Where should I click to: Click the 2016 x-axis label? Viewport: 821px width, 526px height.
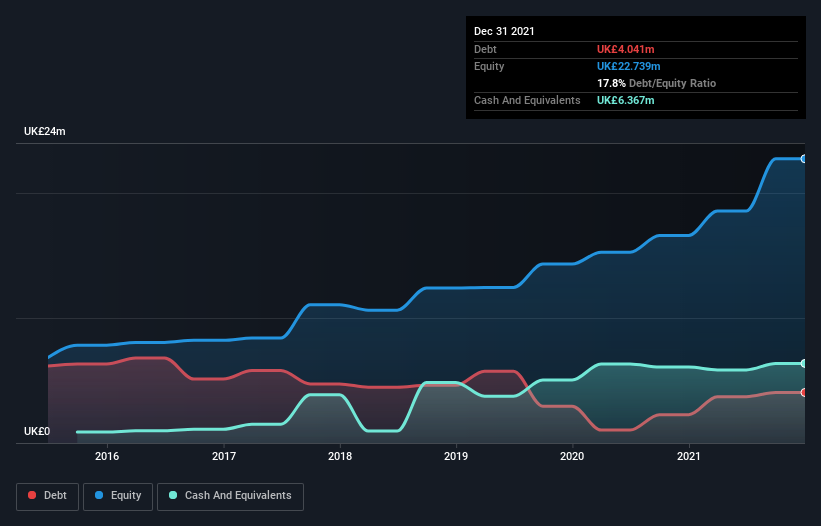[x=107, y=456]
